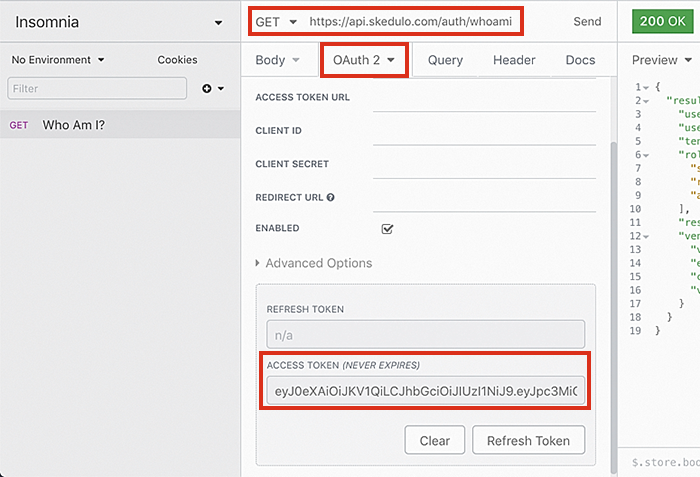The width and height of the screenshot is (700, 477).
Task: Open the OAuth 2 auth tab
Action: pos(364,60)
